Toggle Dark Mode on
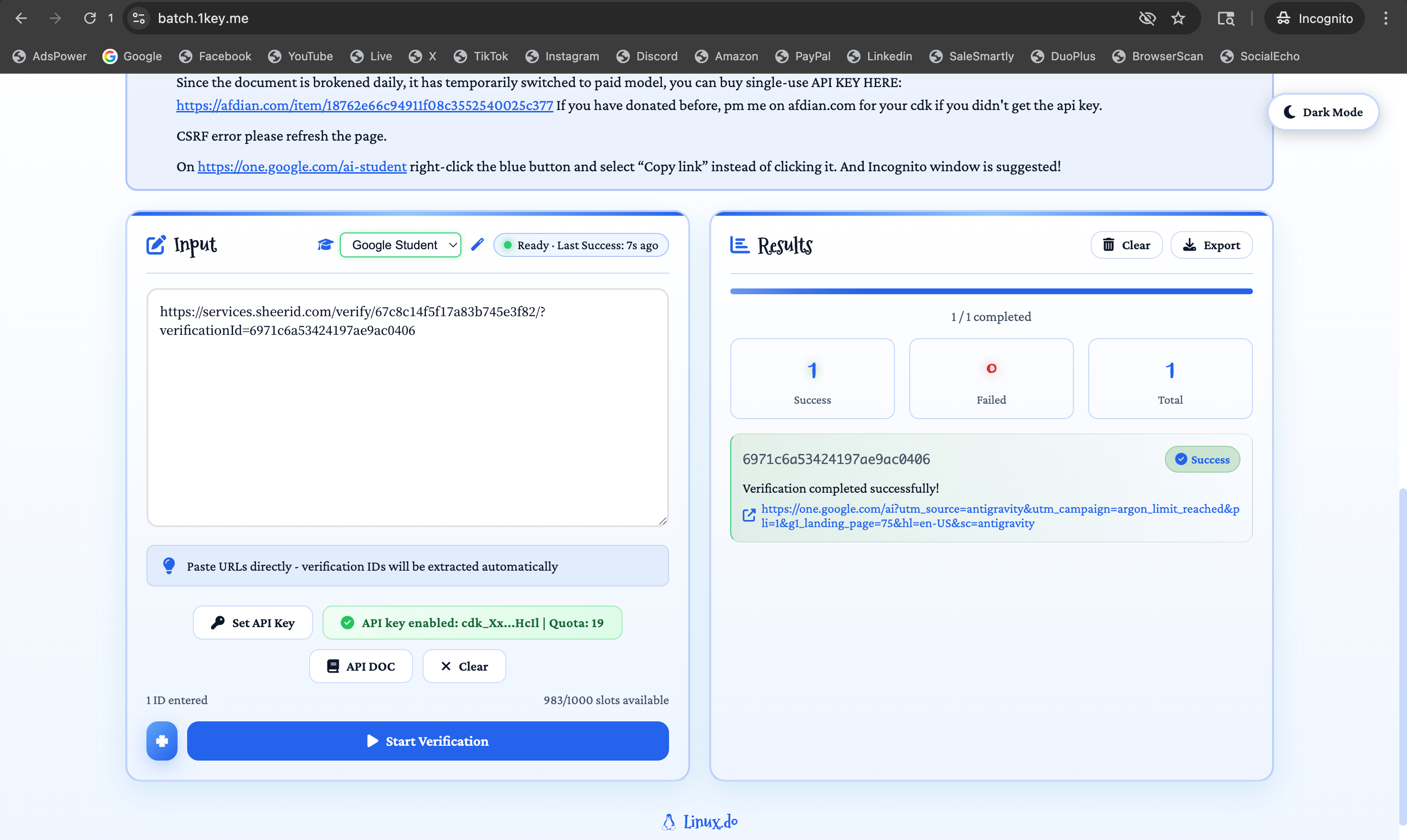 click(x=1323, y=112)
